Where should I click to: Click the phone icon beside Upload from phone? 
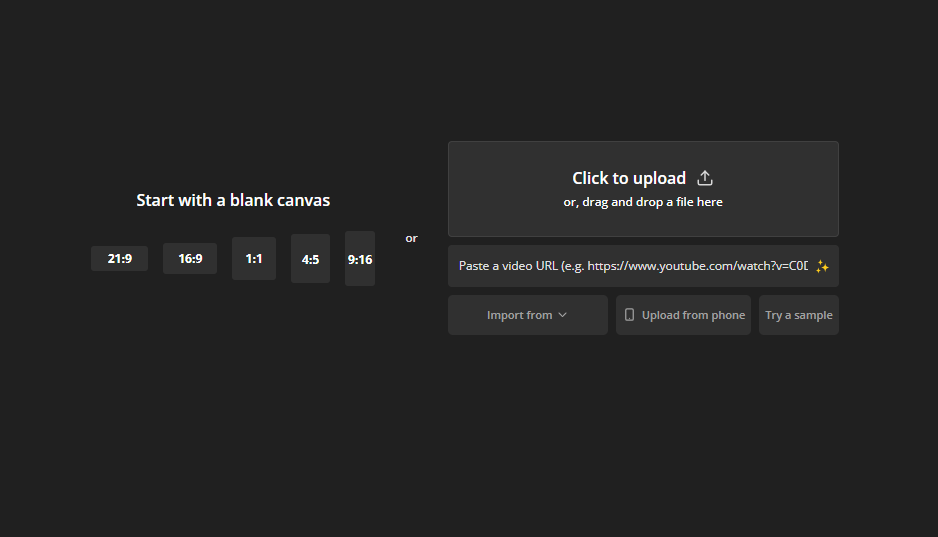(629, 315)
